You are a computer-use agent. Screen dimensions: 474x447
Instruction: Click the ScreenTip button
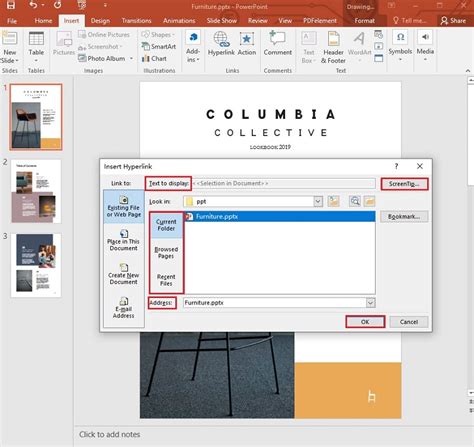point(404,184)
